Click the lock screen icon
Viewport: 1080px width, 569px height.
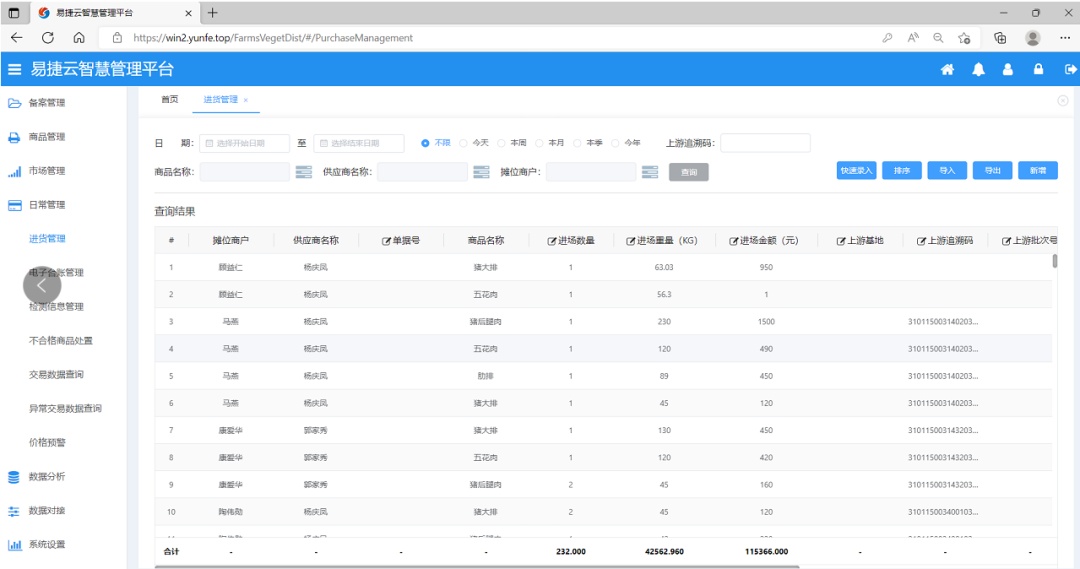pos(1039,70)
